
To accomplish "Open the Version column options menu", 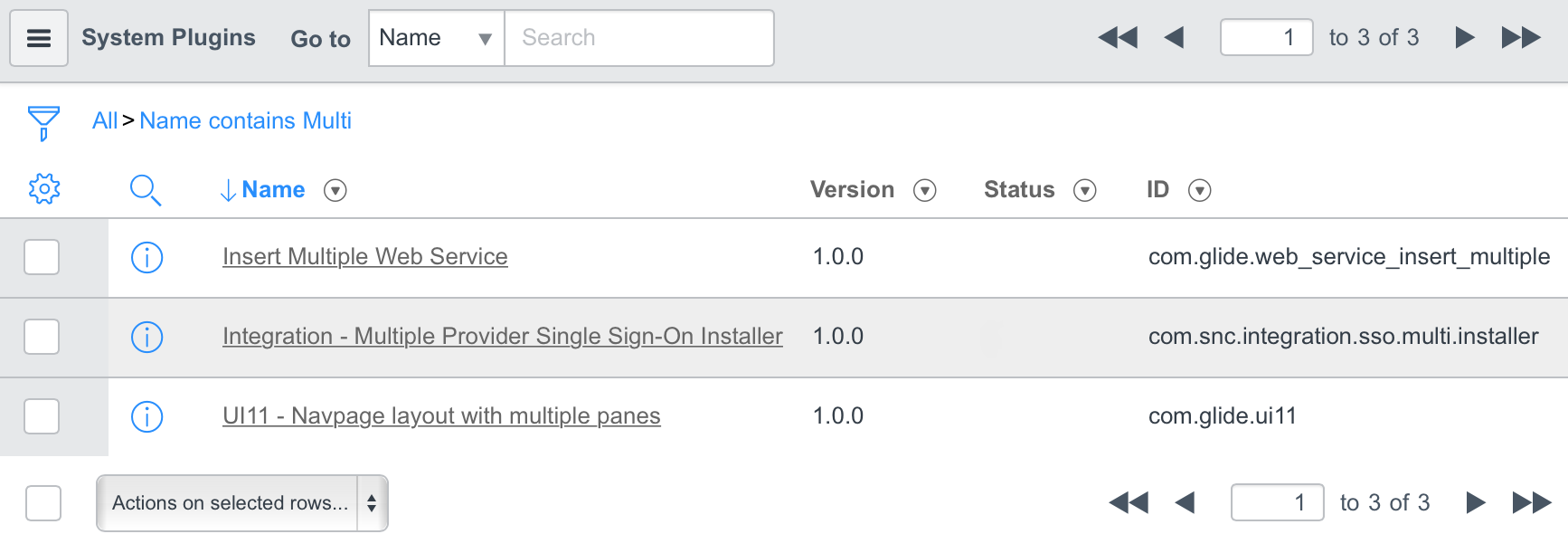I will coord(924,190).
